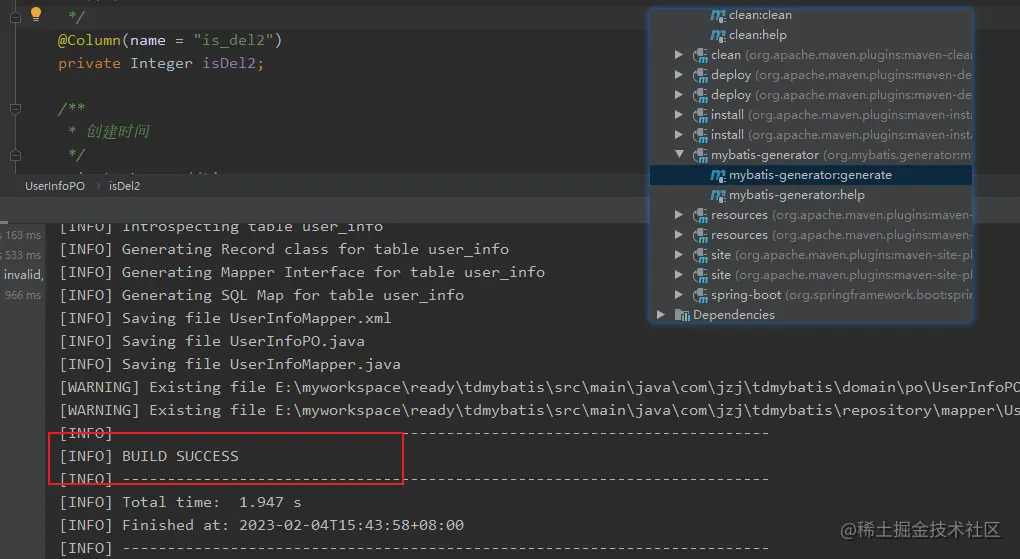Click Generating Mapper Interface console line
Viewport: 1020px width, 559px height.
click(302, 272)
